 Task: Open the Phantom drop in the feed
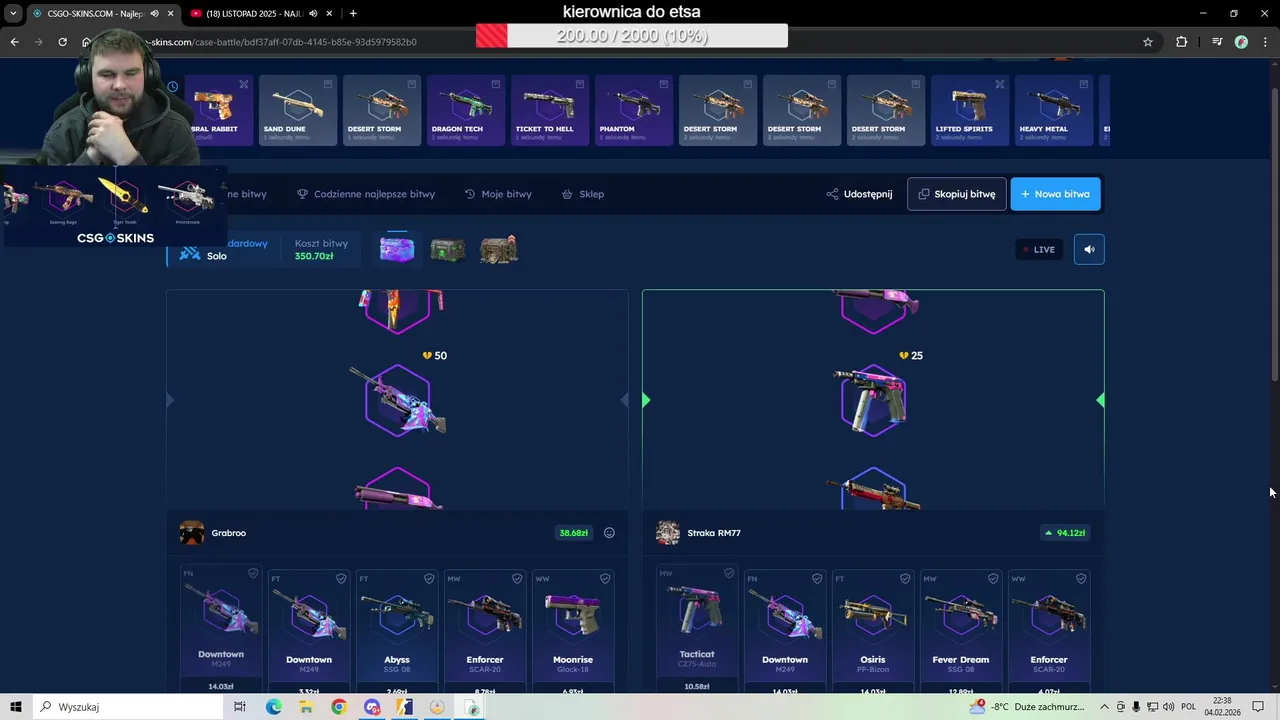[x=634, y=110]
